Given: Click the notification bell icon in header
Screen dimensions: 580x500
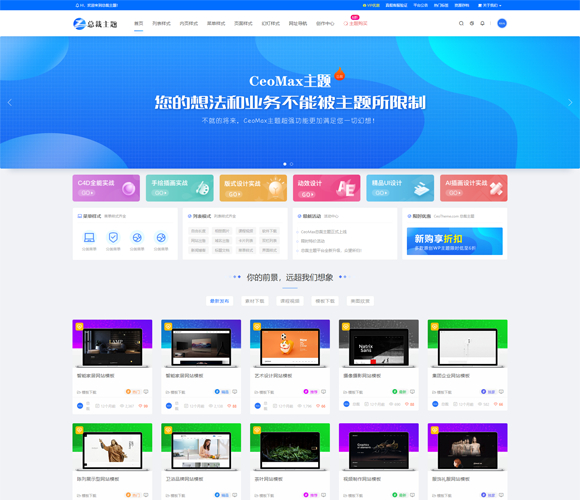Looking at the screenshot, I should (x=482, y=23).
